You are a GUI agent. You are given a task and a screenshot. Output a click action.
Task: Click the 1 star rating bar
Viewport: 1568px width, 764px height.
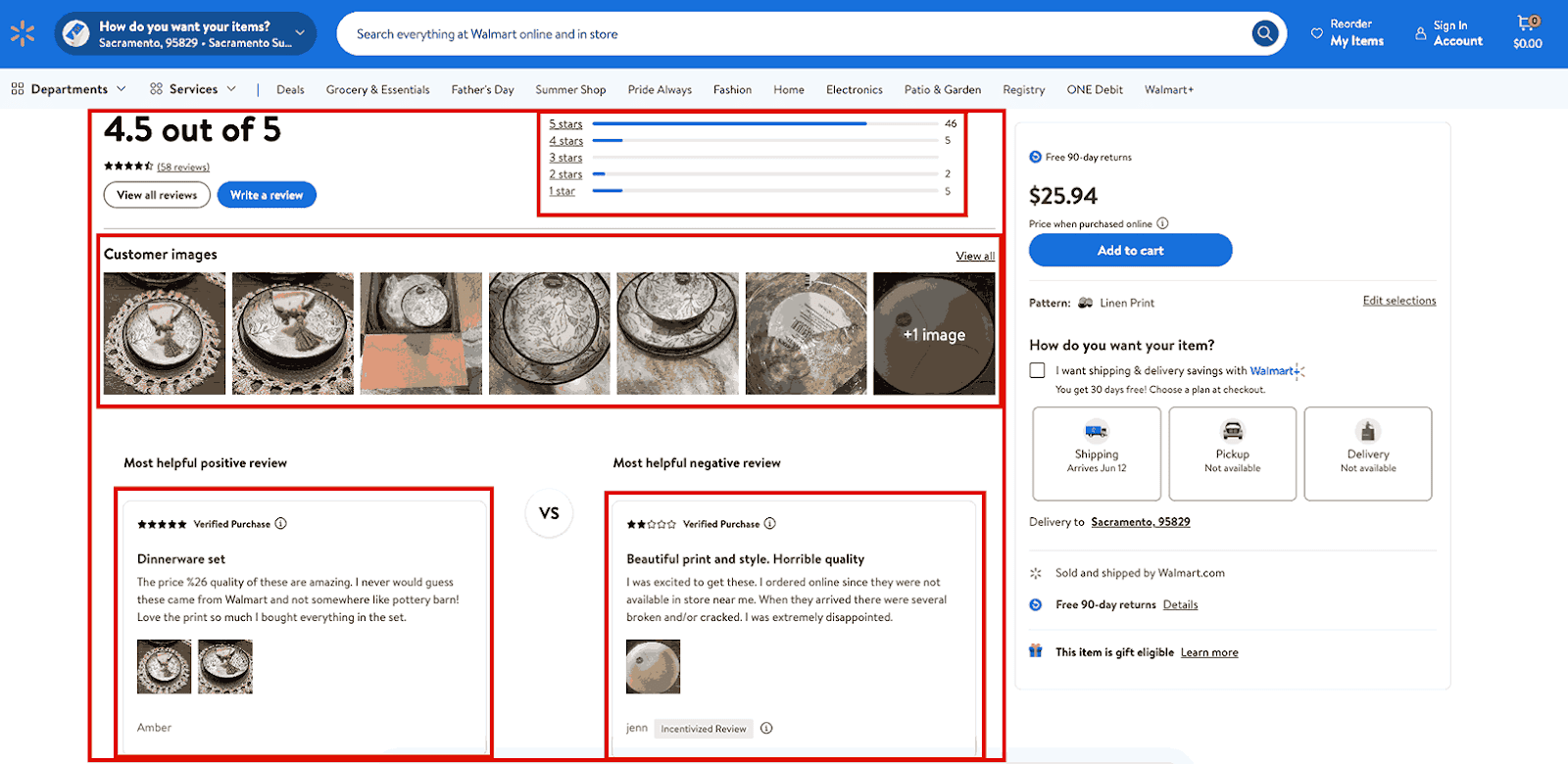(x=765, y=191)
